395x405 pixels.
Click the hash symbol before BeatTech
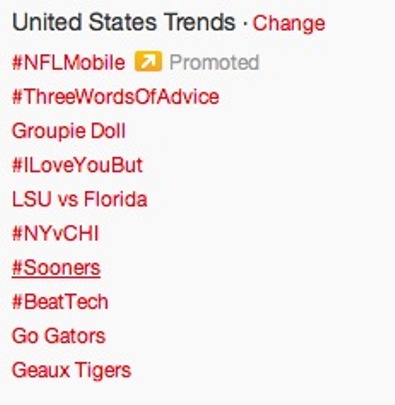17,302
